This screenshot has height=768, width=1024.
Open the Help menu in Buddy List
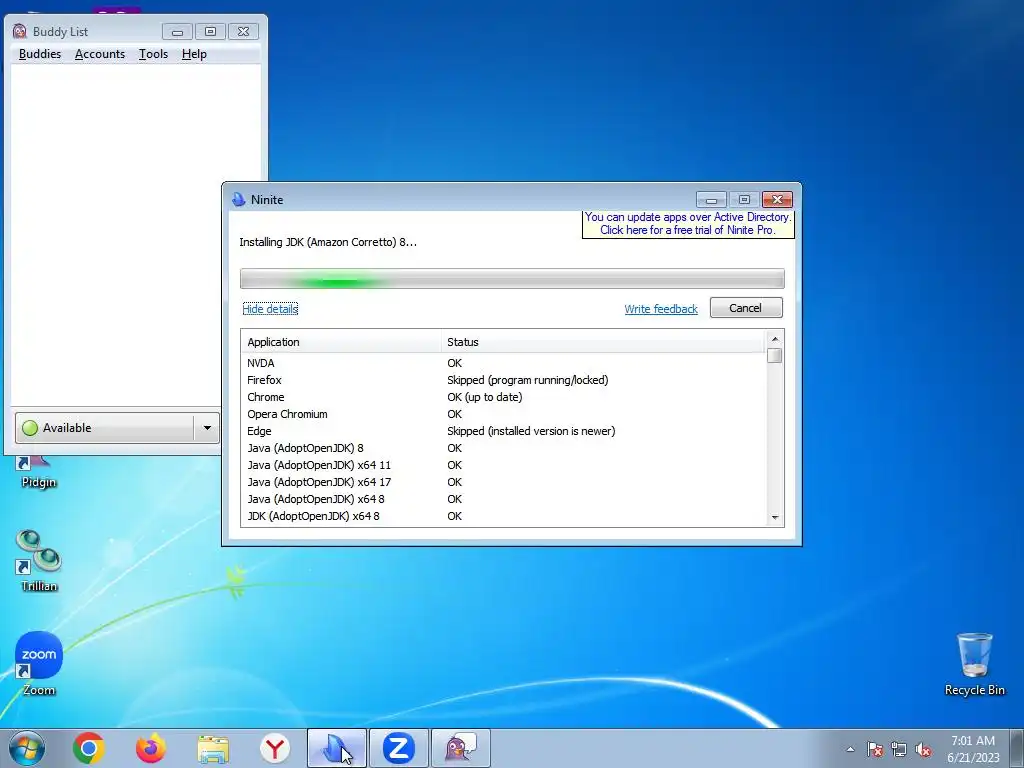point(194,54)
